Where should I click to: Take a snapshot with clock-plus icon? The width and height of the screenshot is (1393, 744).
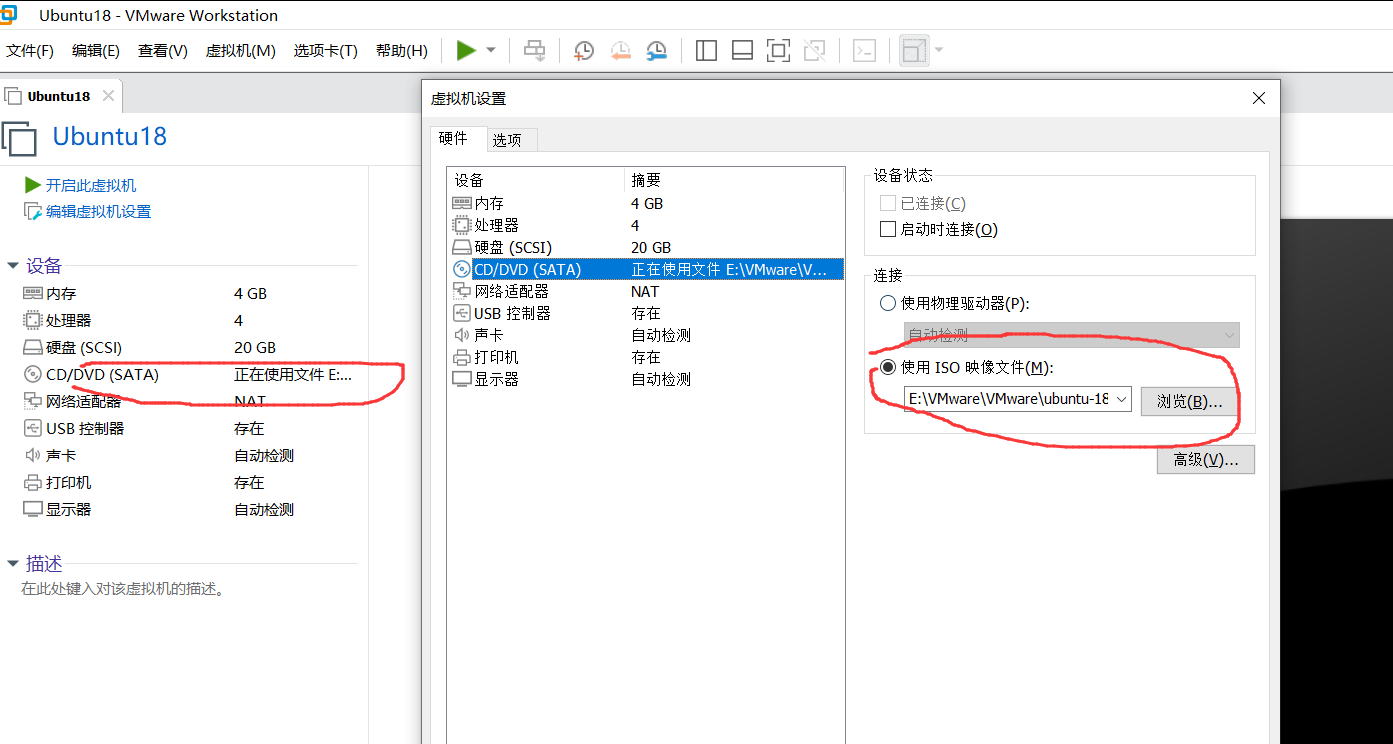pos(584,50)
